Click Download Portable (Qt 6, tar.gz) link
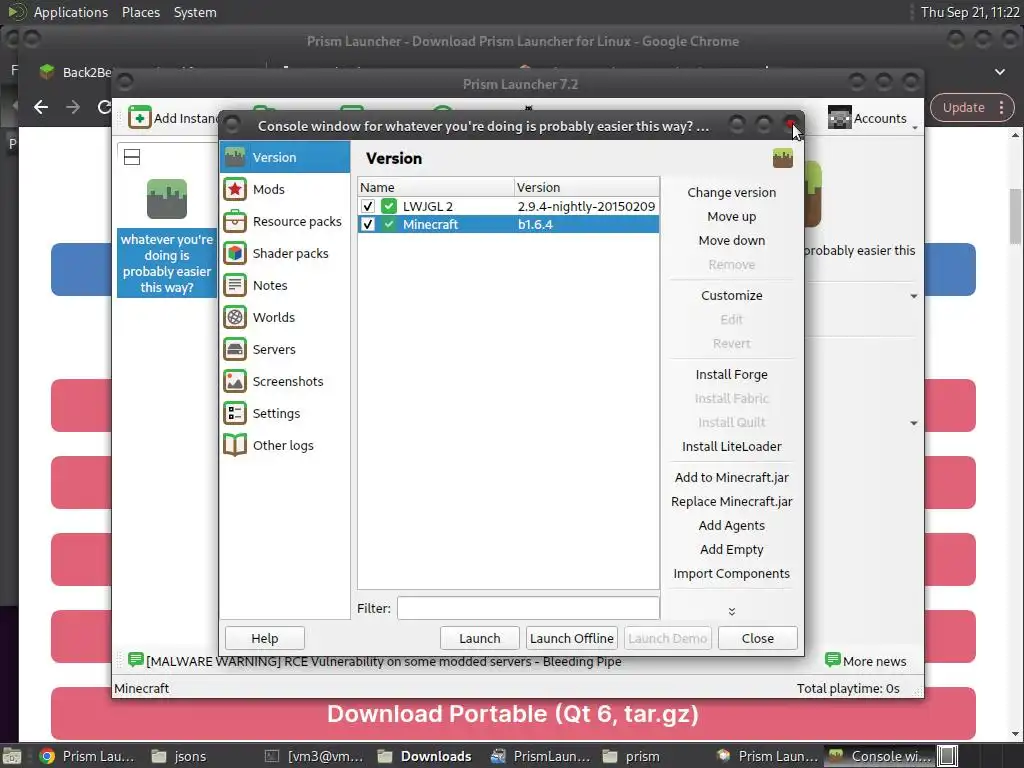 coord(513,714)
